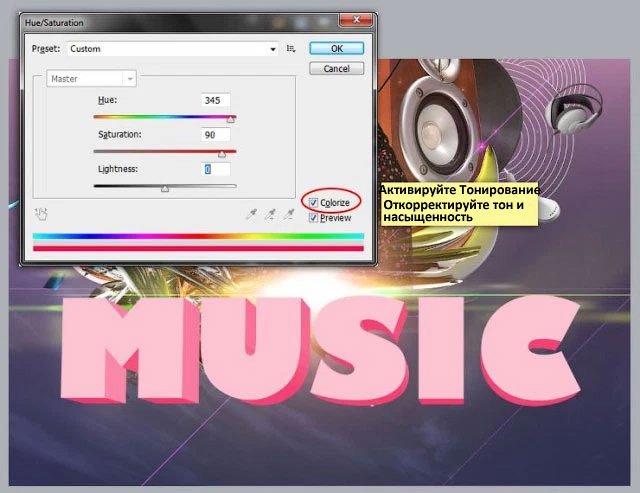
Task: Close the Hue/Saturation dialog window
Action: coord(356,19)
